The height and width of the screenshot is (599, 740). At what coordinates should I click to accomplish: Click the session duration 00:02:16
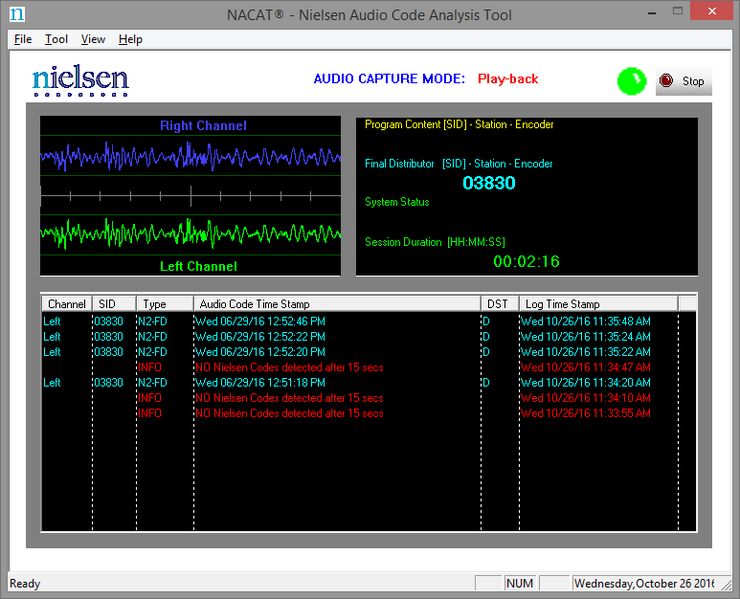tap(526, 261)
